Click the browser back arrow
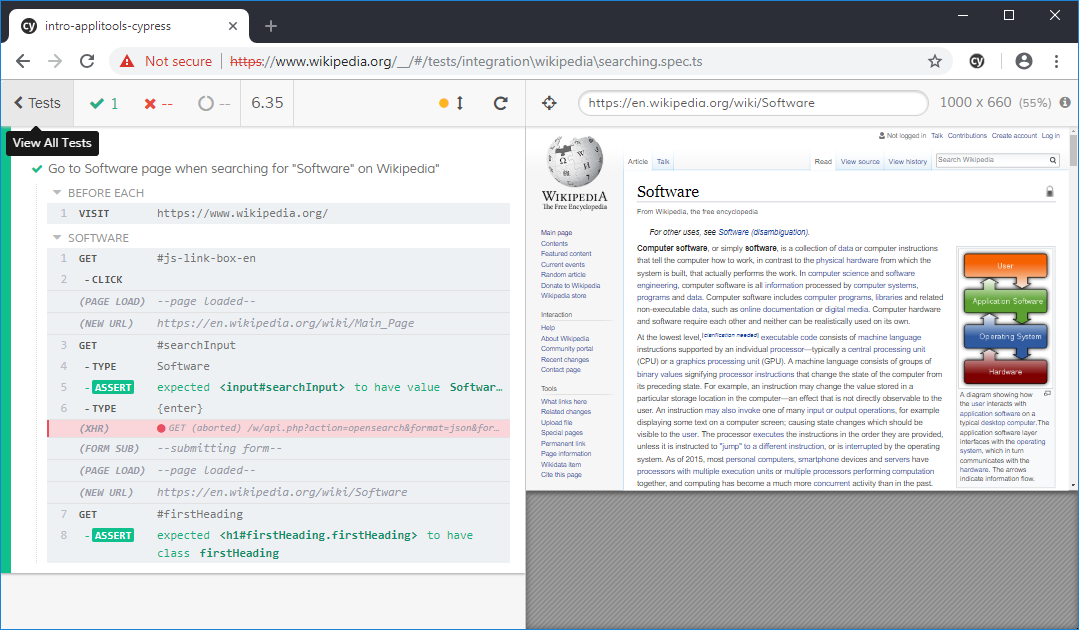Viewport: 1079px width, 630px height. pyautogui.click(x=23, y=61)
